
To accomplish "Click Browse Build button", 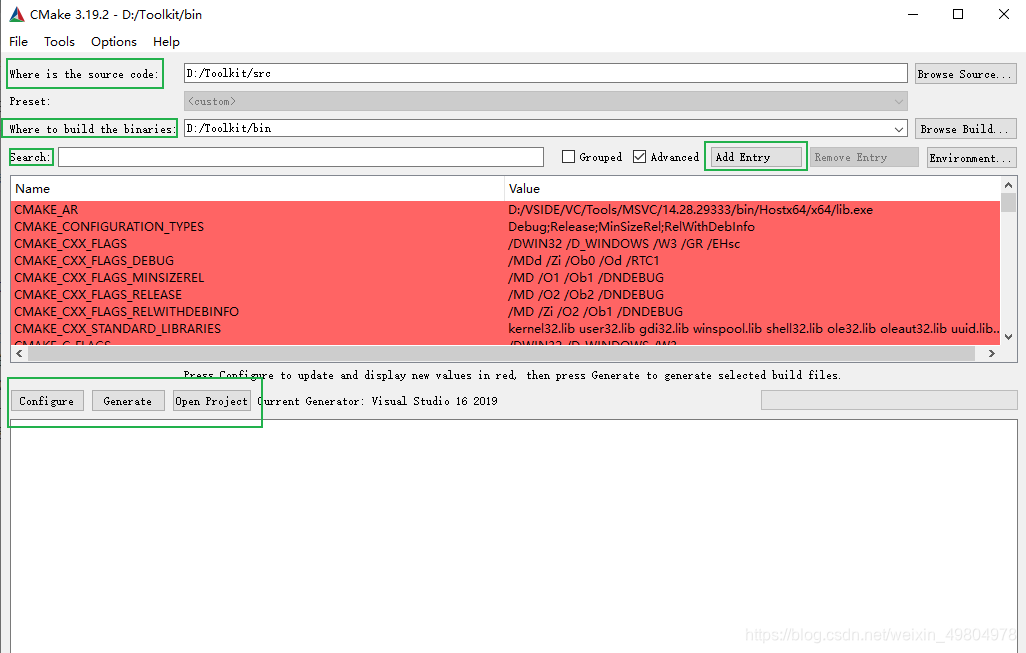I will tap(965, 129).
